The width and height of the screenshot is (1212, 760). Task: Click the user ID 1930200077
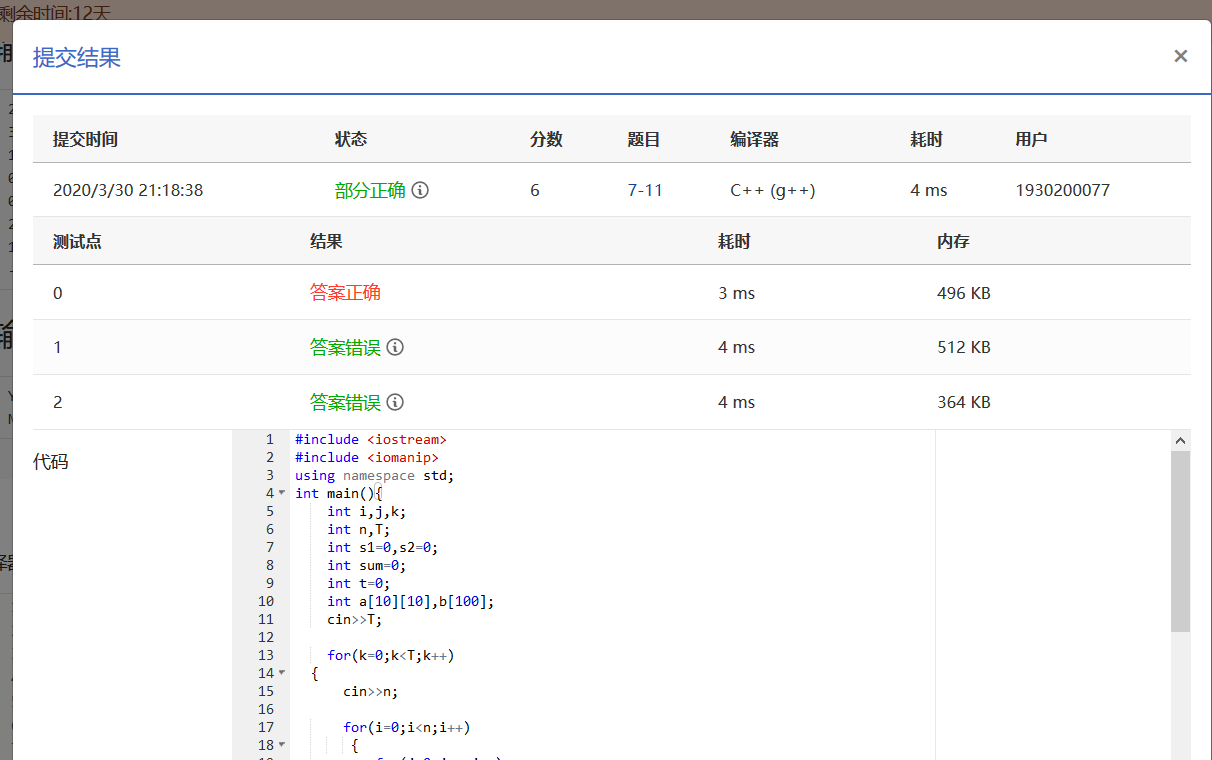[1063, 190]
